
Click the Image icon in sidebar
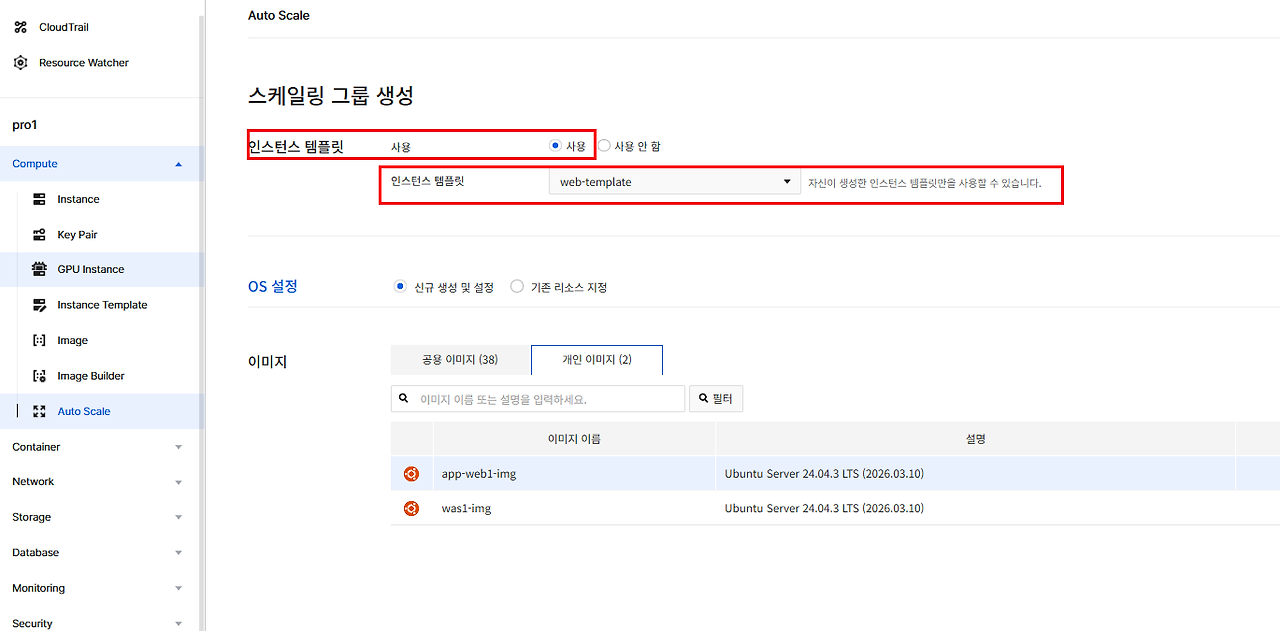pyautogui.click(x=40, y=341)
